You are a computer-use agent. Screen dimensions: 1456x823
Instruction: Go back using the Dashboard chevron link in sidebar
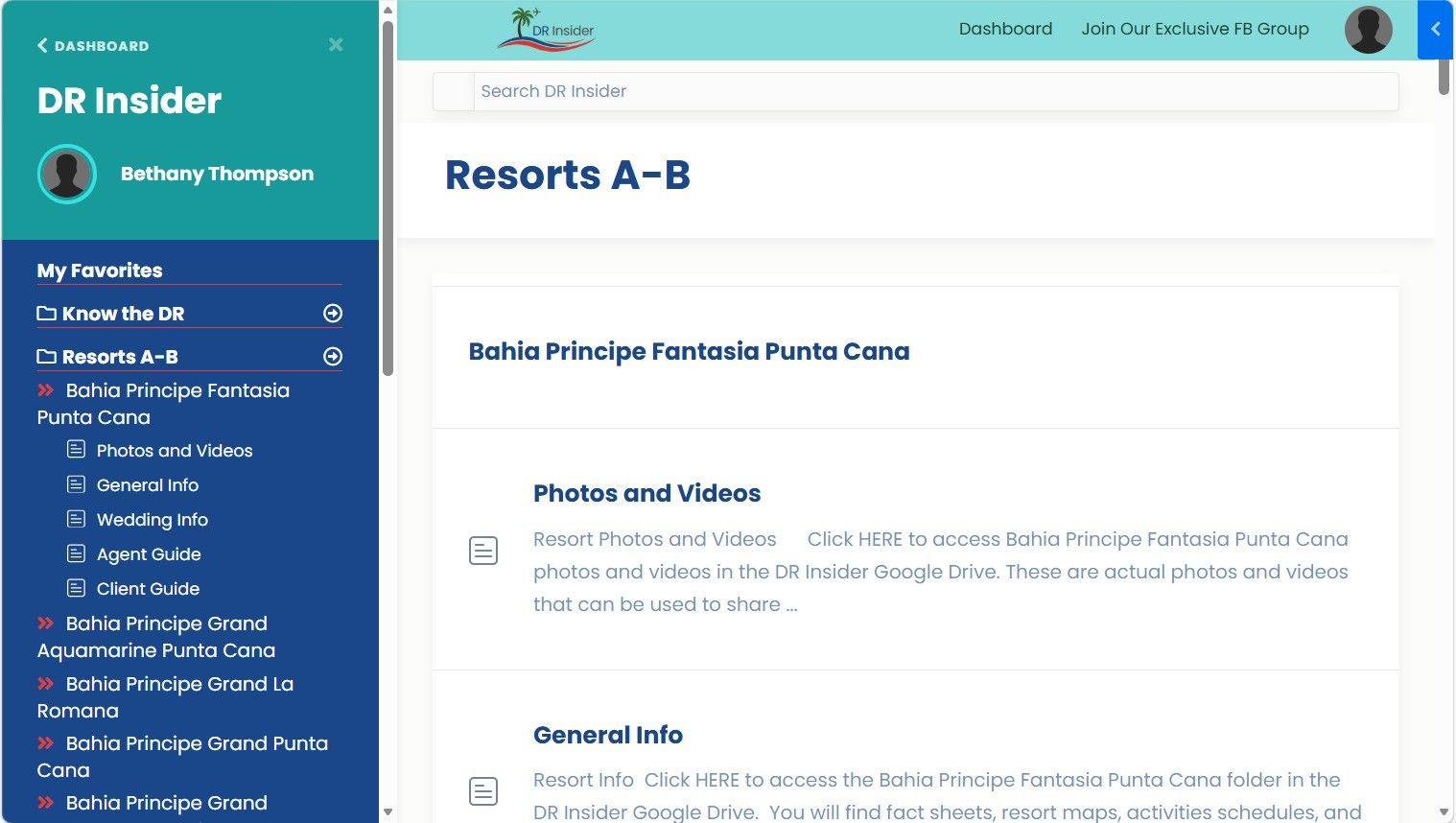tap(93, 45)
